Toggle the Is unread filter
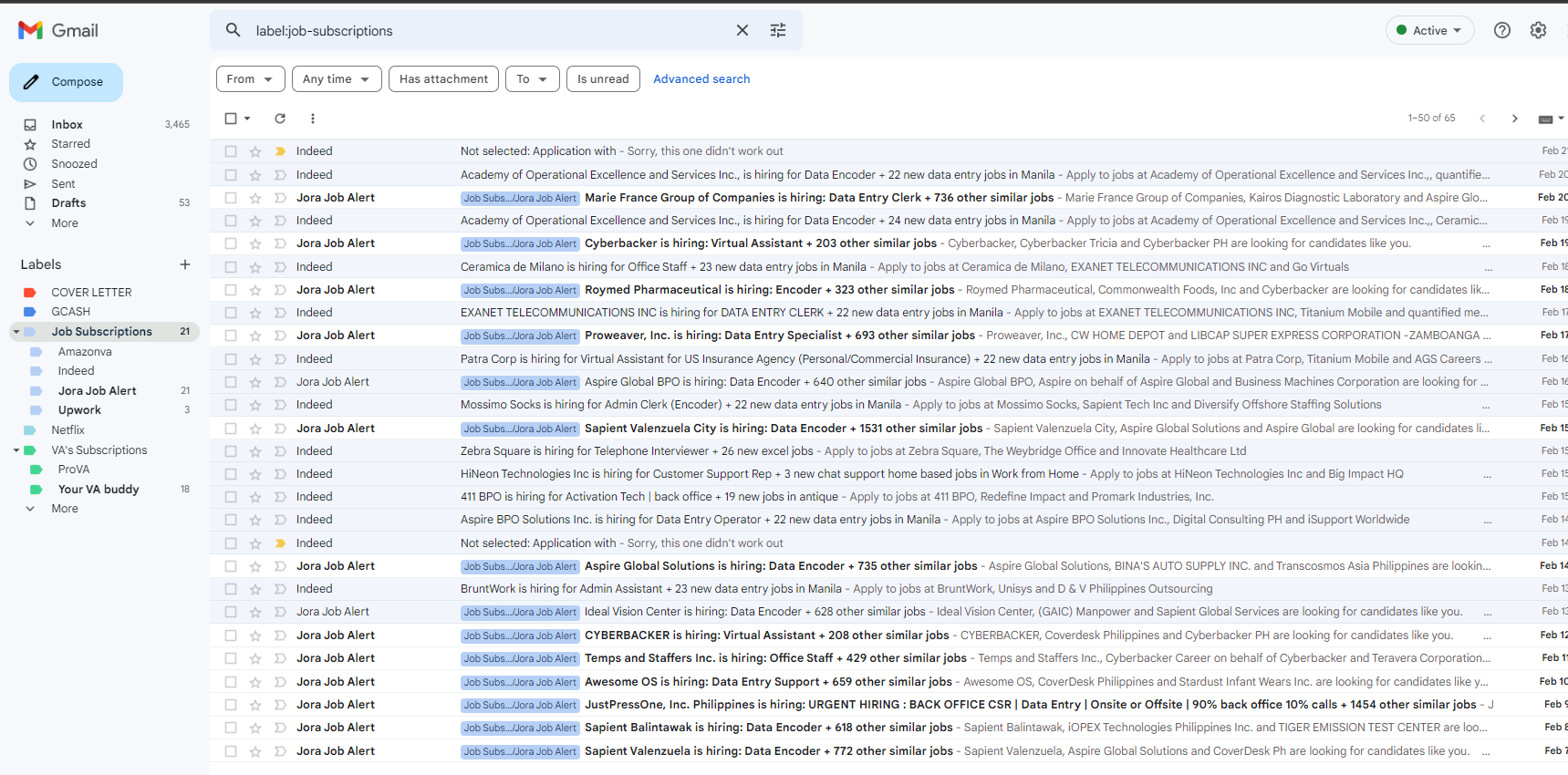The width and height of the screenshot is (1568, 775). pyautogui.click(x=603, y=79)
